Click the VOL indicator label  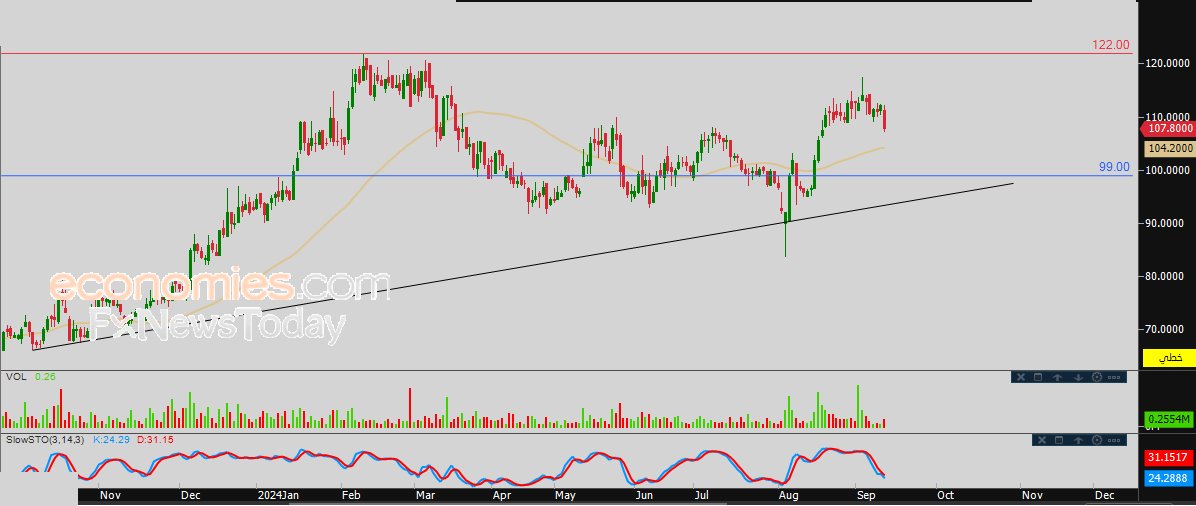tap(15, 377)
